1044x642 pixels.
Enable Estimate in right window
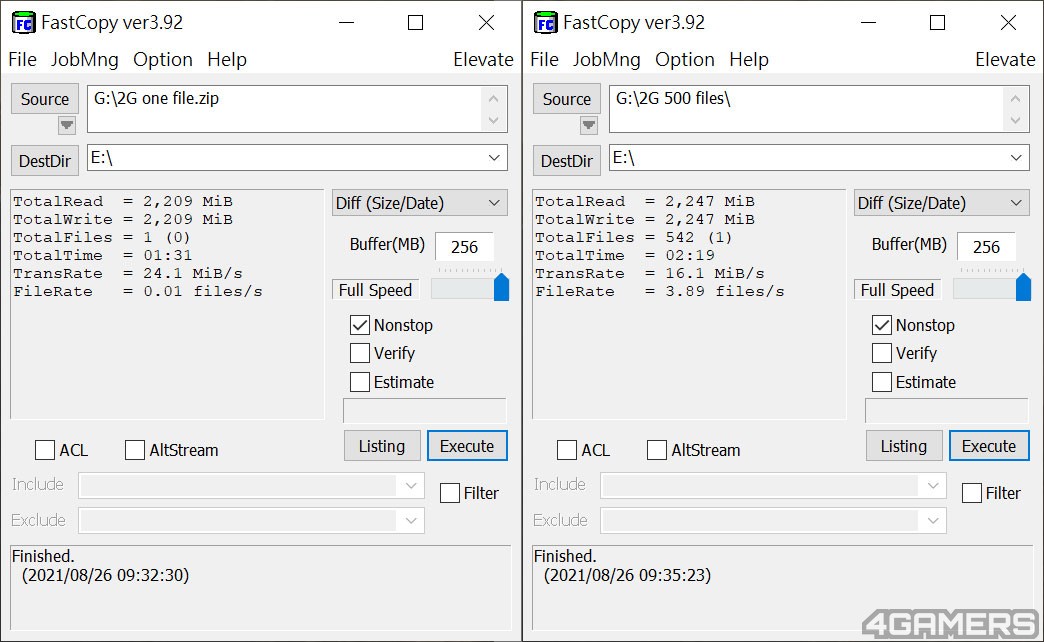[882, 382]
